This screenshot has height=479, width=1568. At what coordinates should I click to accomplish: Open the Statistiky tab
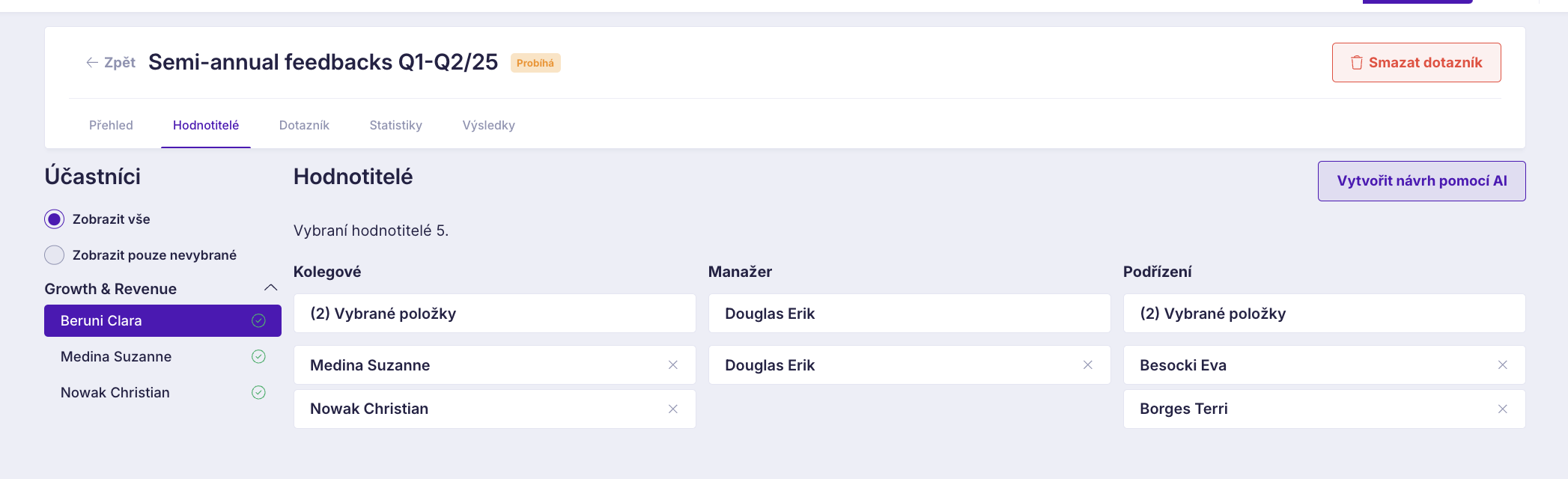tap(395, 125)
